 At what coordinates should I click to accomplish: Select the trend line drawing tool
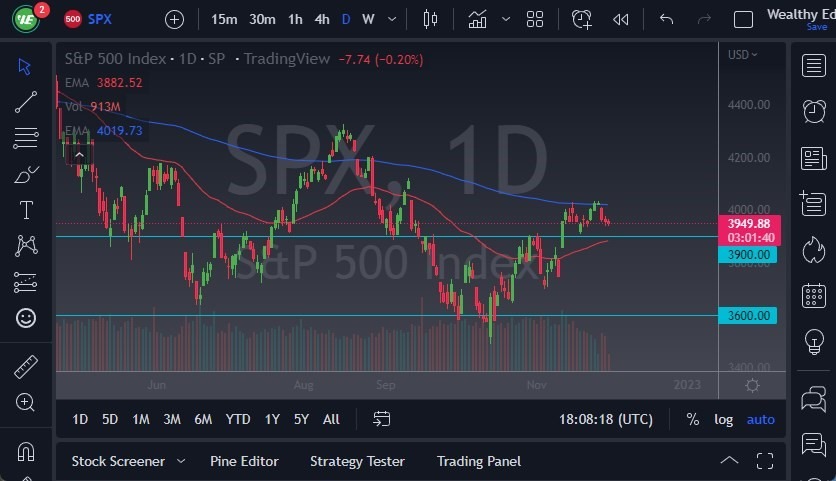coord(26,102)
